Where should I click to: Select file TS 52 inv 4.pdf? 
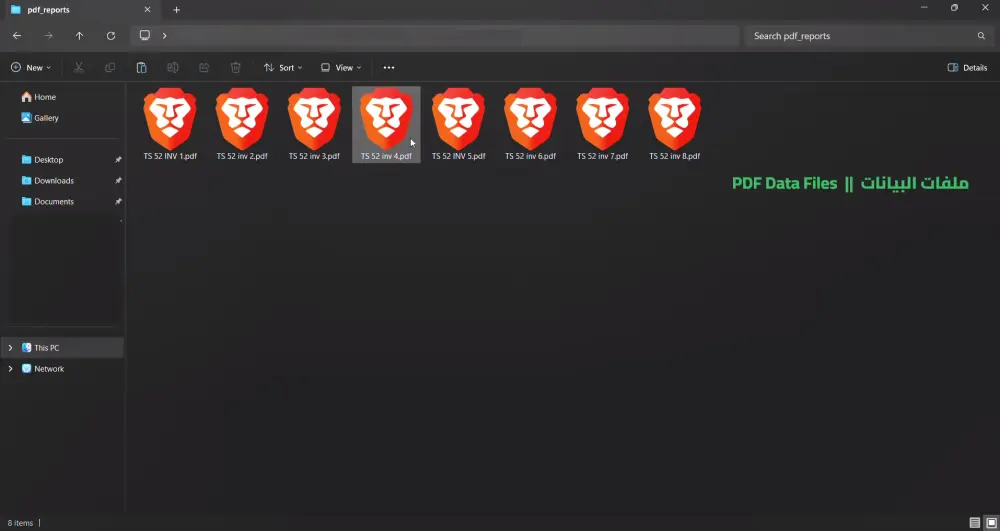386,124
